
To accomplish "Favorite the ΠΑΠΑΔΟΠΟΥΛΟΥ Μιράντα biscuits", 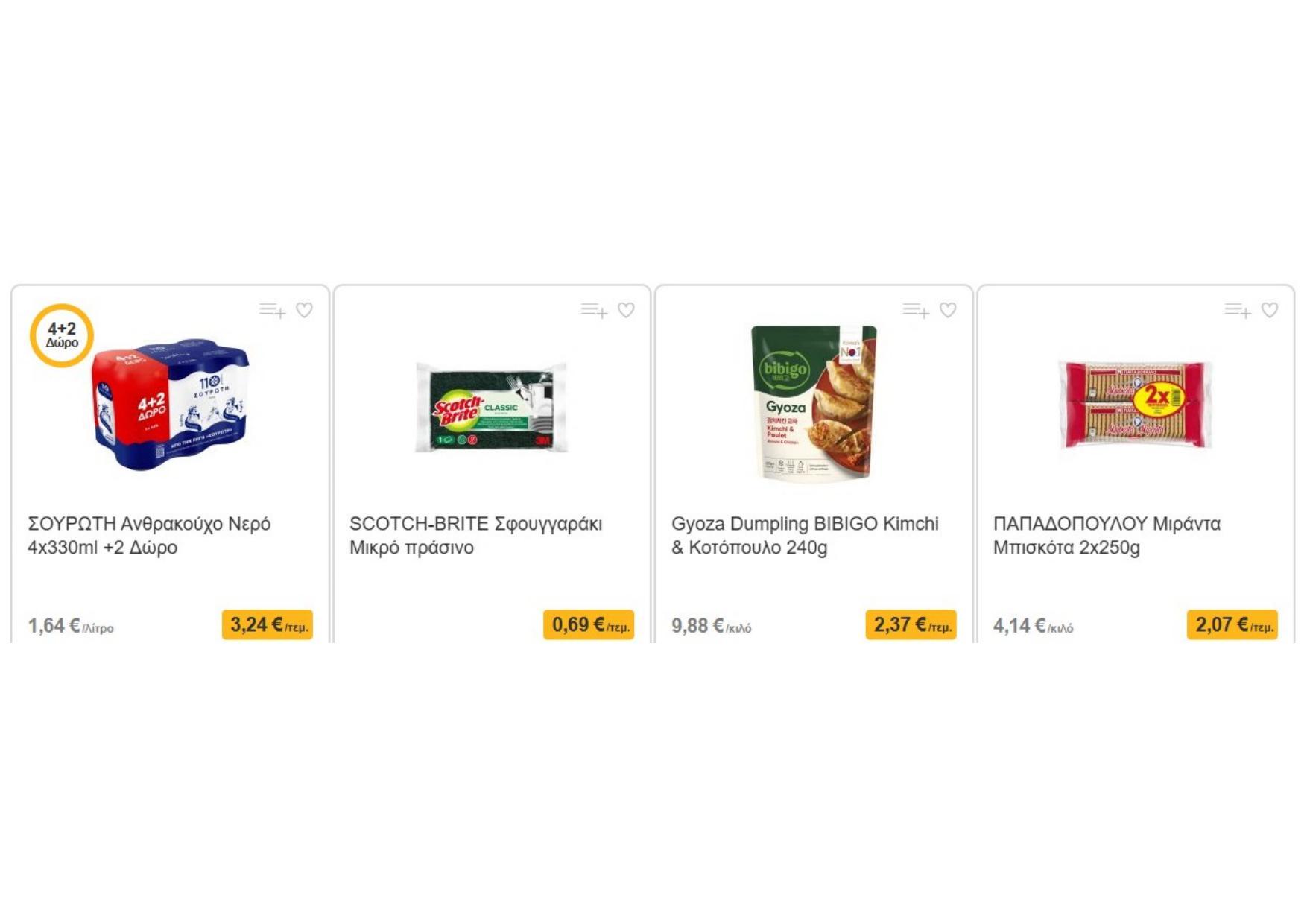I will (1270, 310).
